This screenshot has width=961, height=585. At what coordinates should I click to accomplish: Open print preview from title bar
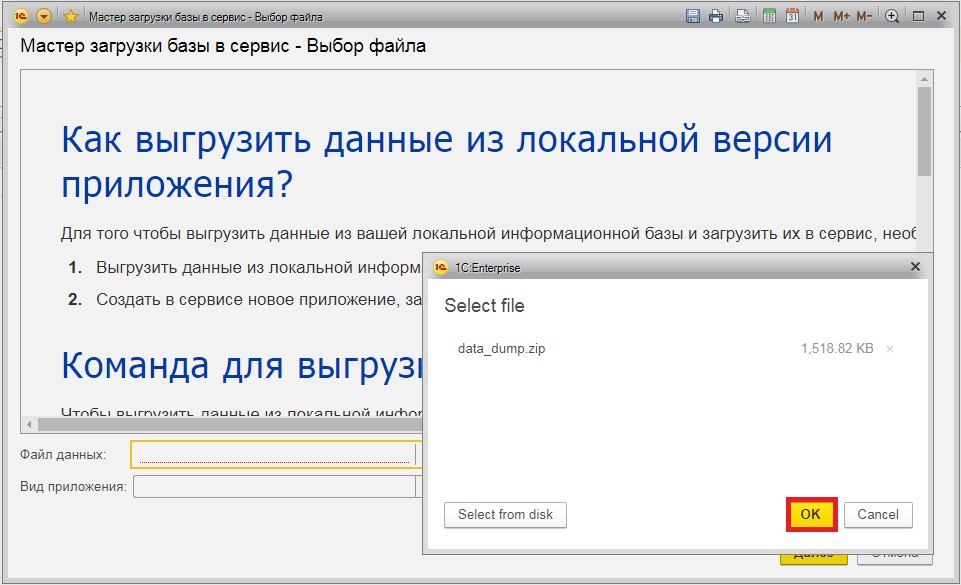coord(743,16)
